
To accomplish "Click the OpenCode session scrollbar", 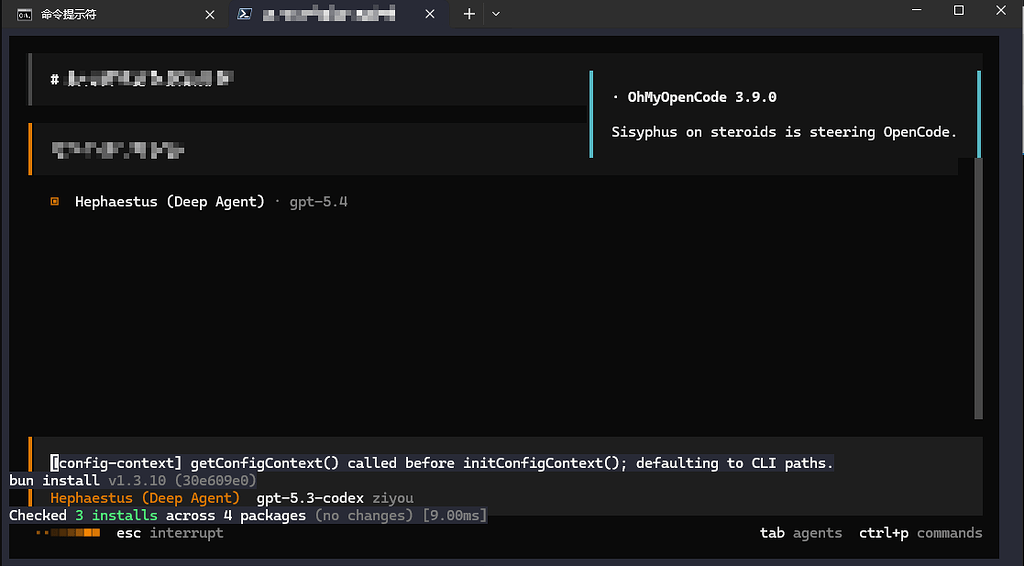I will click(x=978, y=288).
